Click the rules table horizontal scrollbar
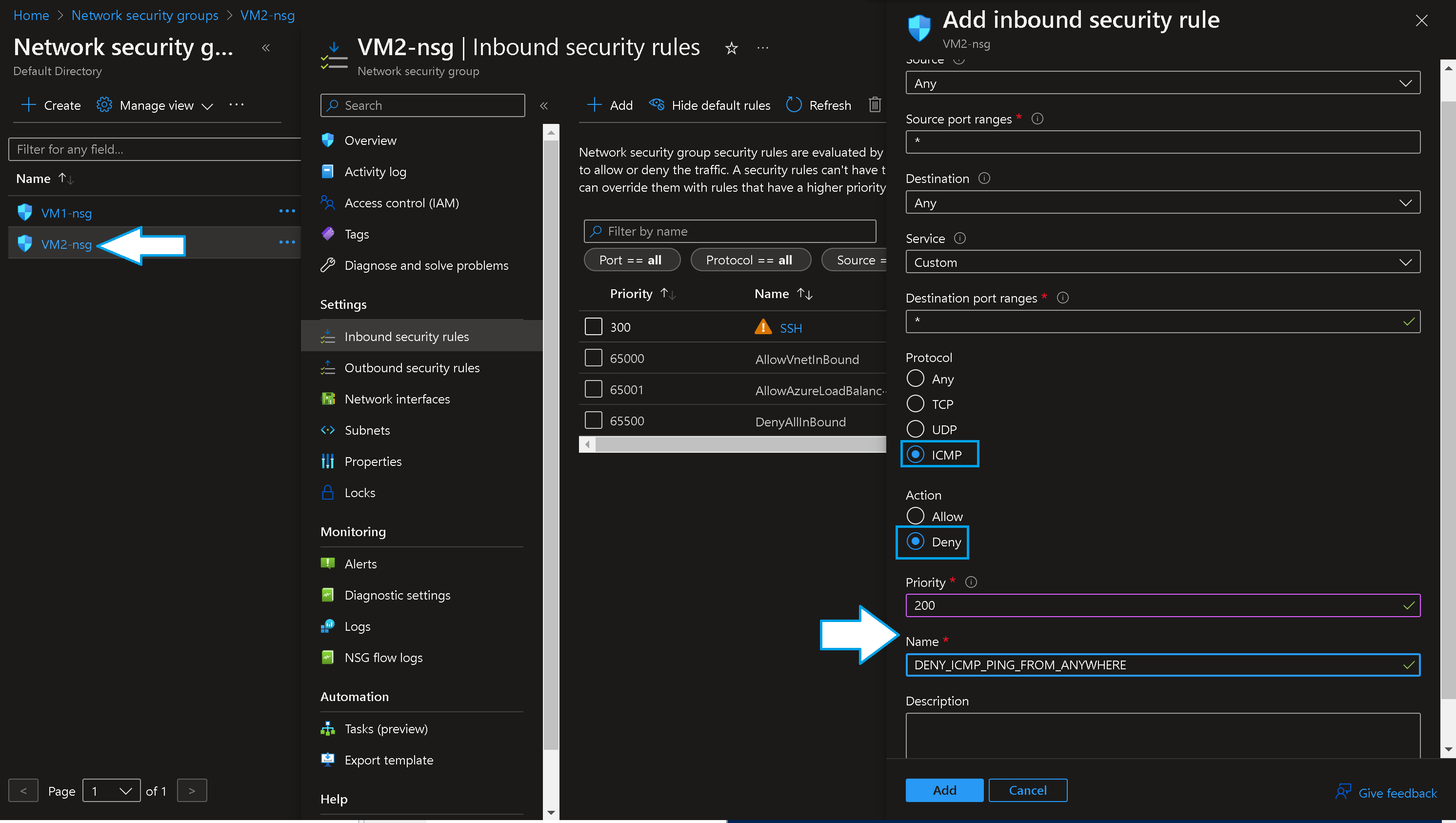This screenshot has width=1456, height=823. coord(740,445)
